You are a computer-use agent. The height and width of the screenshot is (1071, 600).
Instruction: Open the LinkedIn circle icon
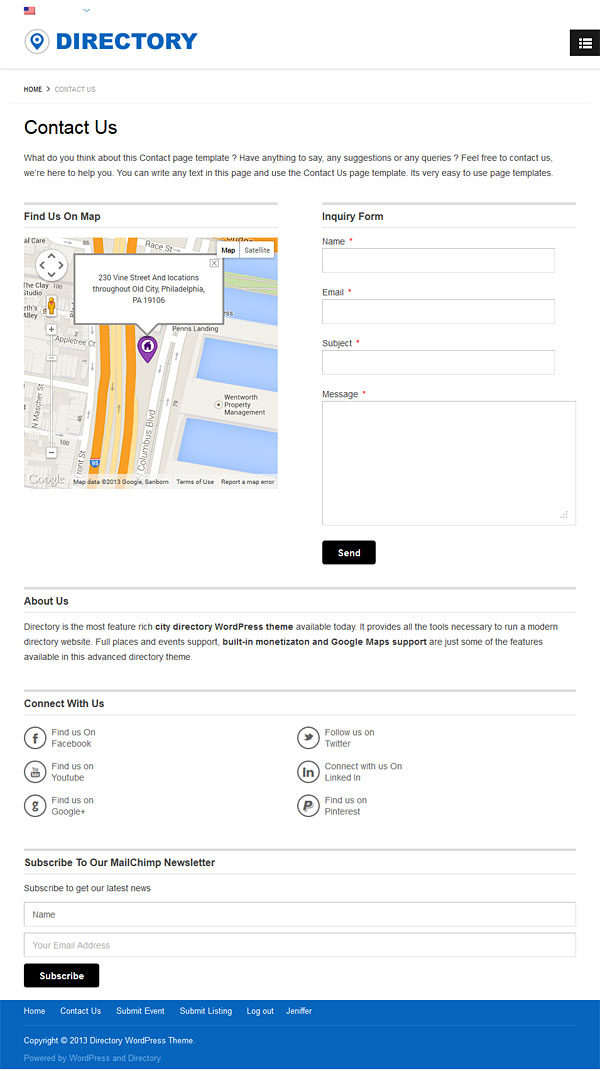(x=308, y=772)
